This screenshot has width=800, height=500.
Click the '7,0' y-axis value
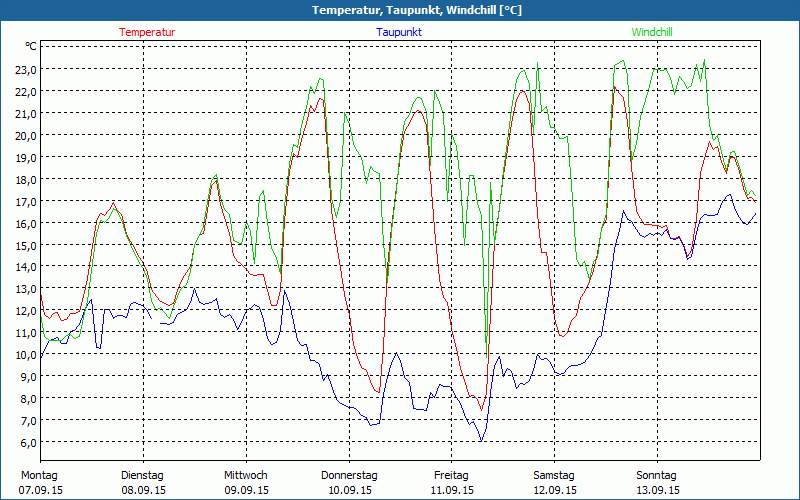coord(28,420)
